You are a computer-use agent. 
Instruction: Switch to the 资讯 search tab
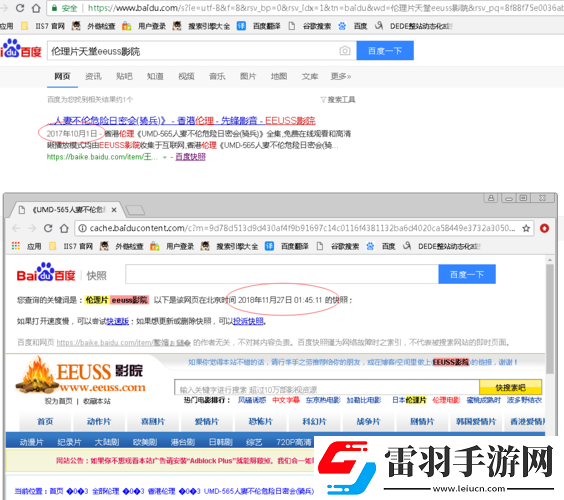pos(93,76)
